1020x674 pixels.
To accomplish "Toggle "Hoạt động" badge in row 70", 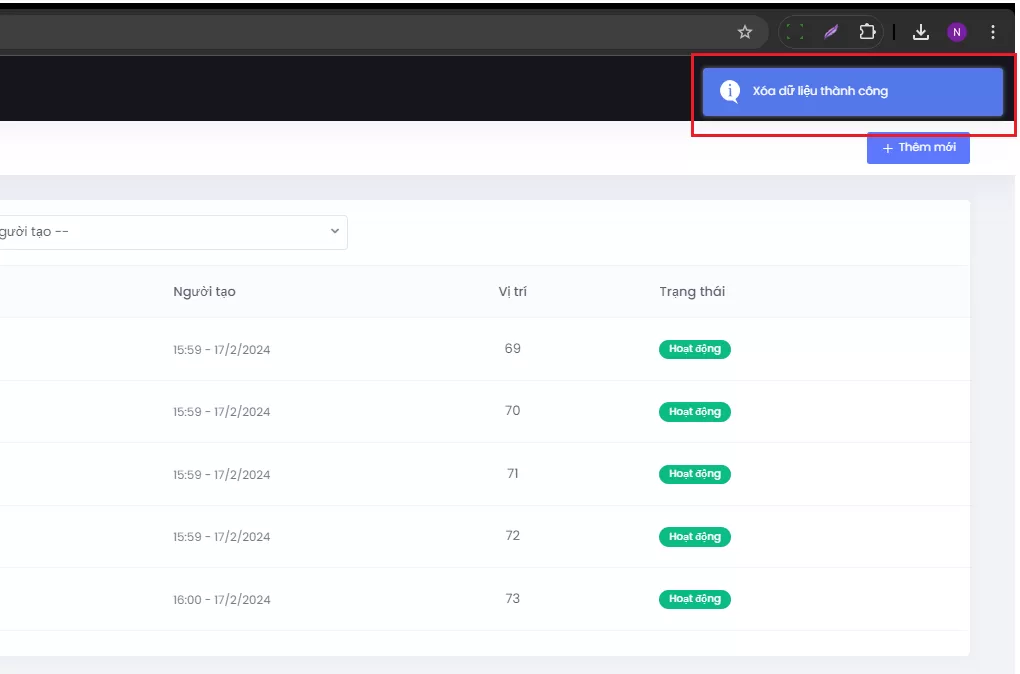I will point(695,412).
